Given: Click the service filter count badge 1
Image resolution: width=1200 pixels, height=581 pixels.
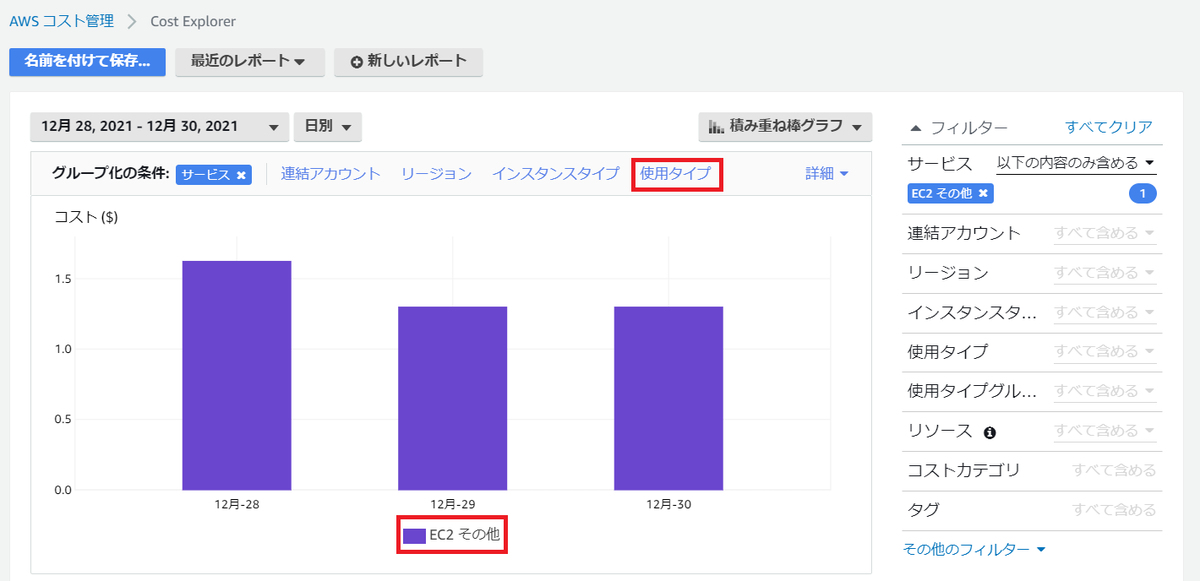Looking at the screenshot, I should (1143, 194).
